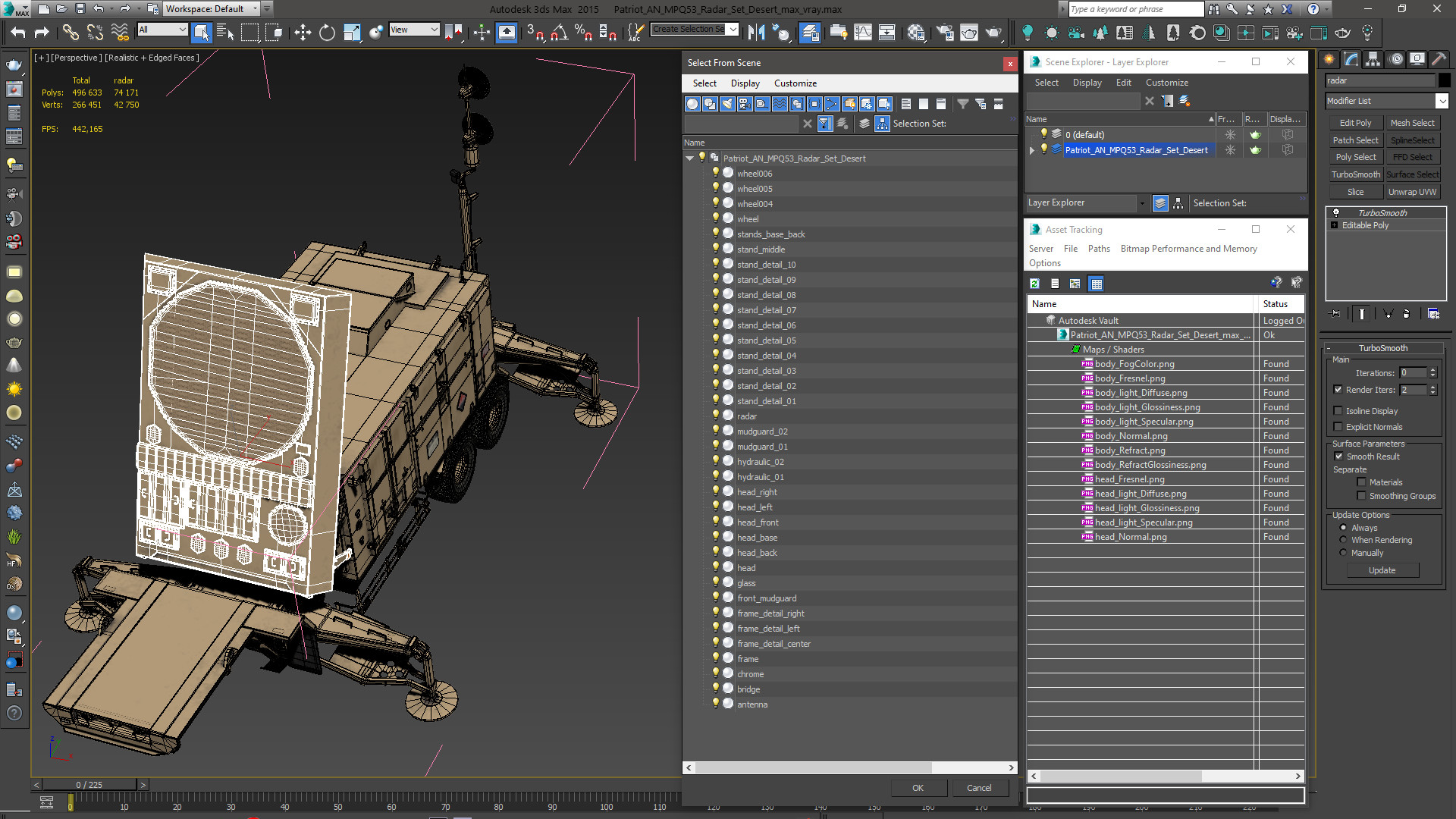
Task: Check Separate by Smoothing Groups checkbox
Action: click(1362, 496)
